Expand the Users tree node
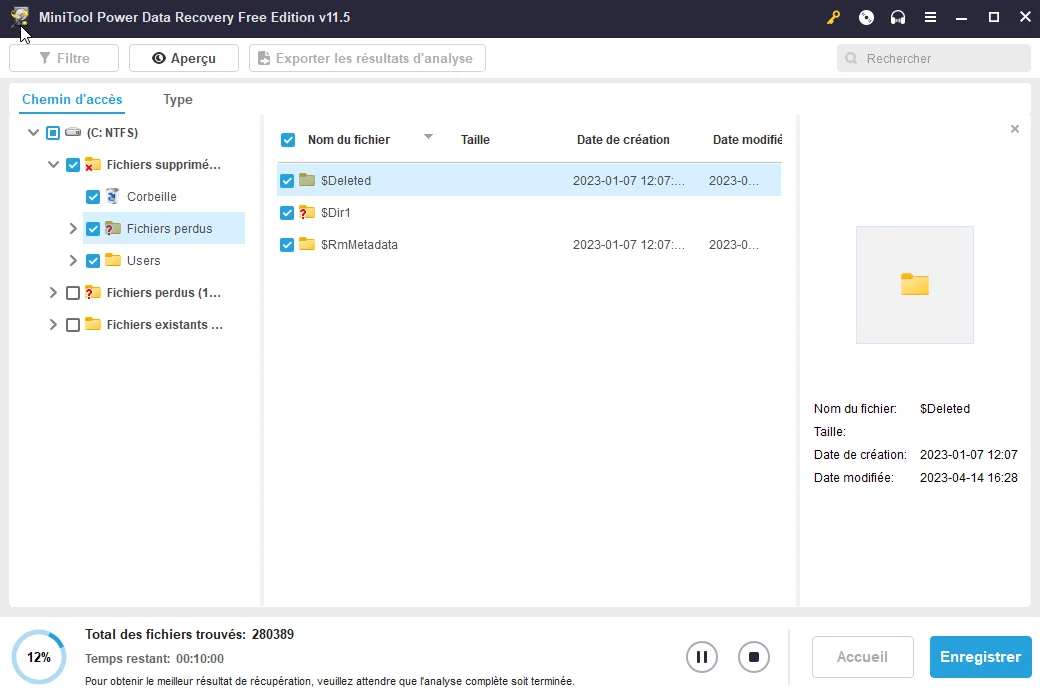Image resolution: width=1040 pixels, height=691 pixels. click(73, 260)
